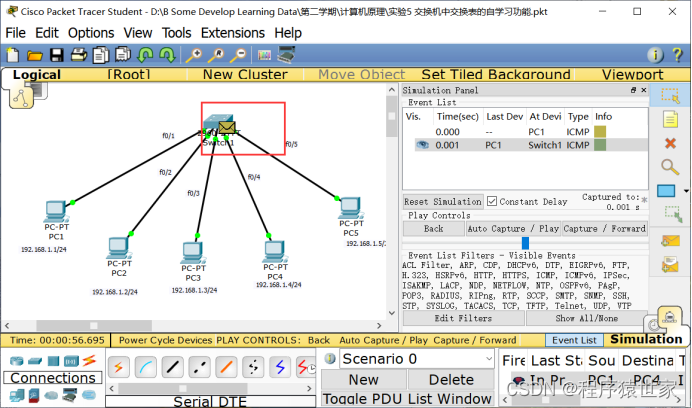Open the drawing palette icon
Screen dimensions: 692x408
[264, 55]
